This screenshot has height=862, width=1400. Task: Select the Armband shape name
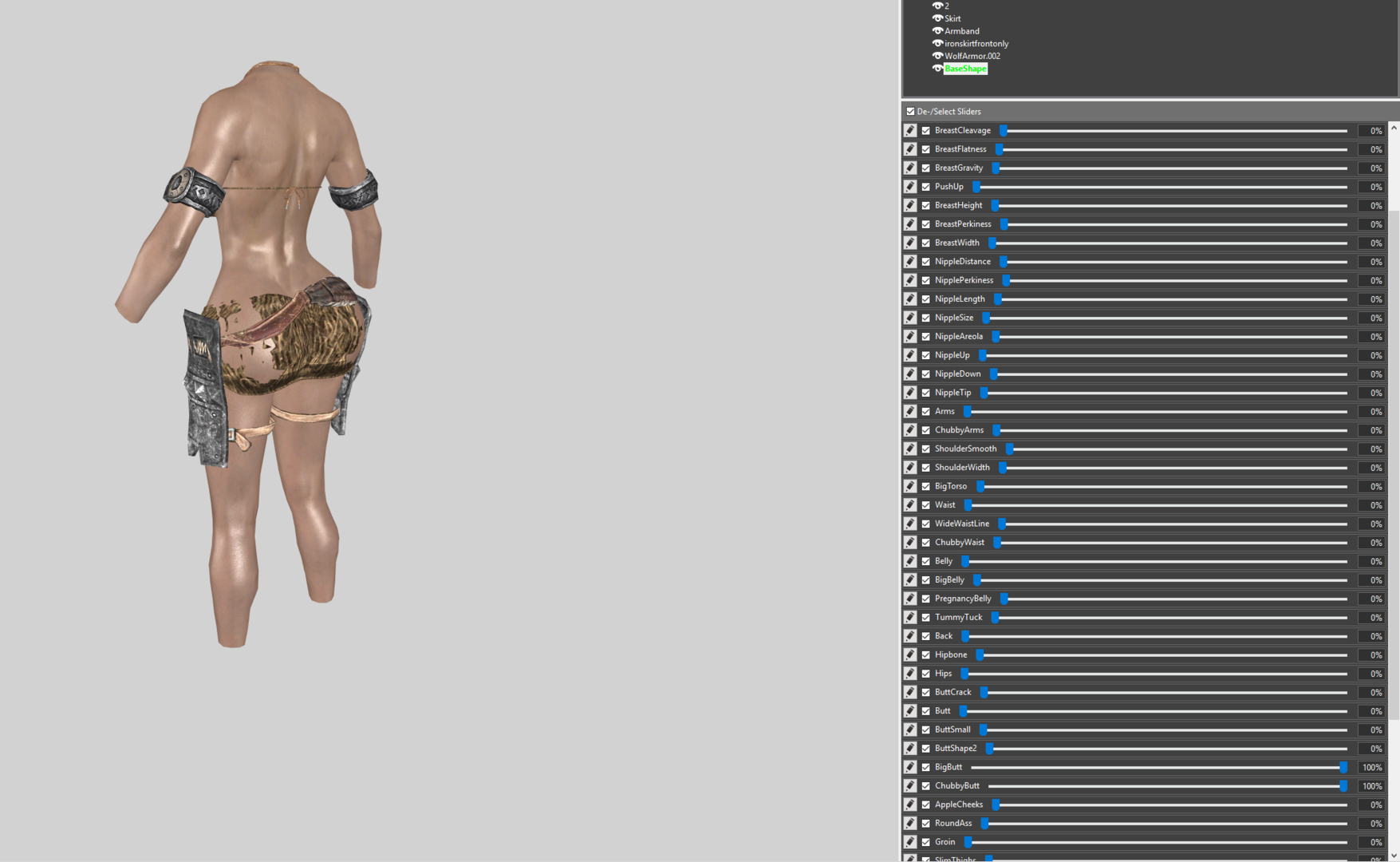962,31
